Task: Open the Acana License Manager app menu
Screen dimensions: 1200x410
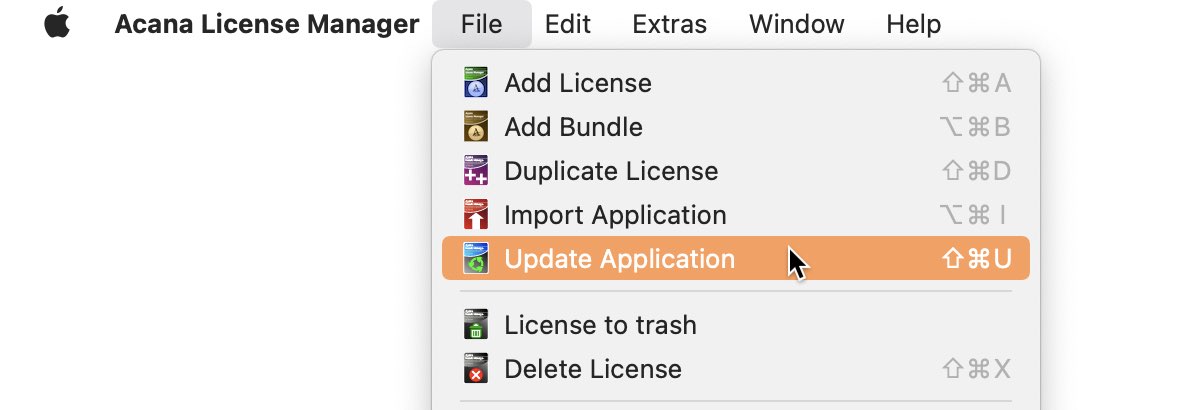Action: click(267, 24)
